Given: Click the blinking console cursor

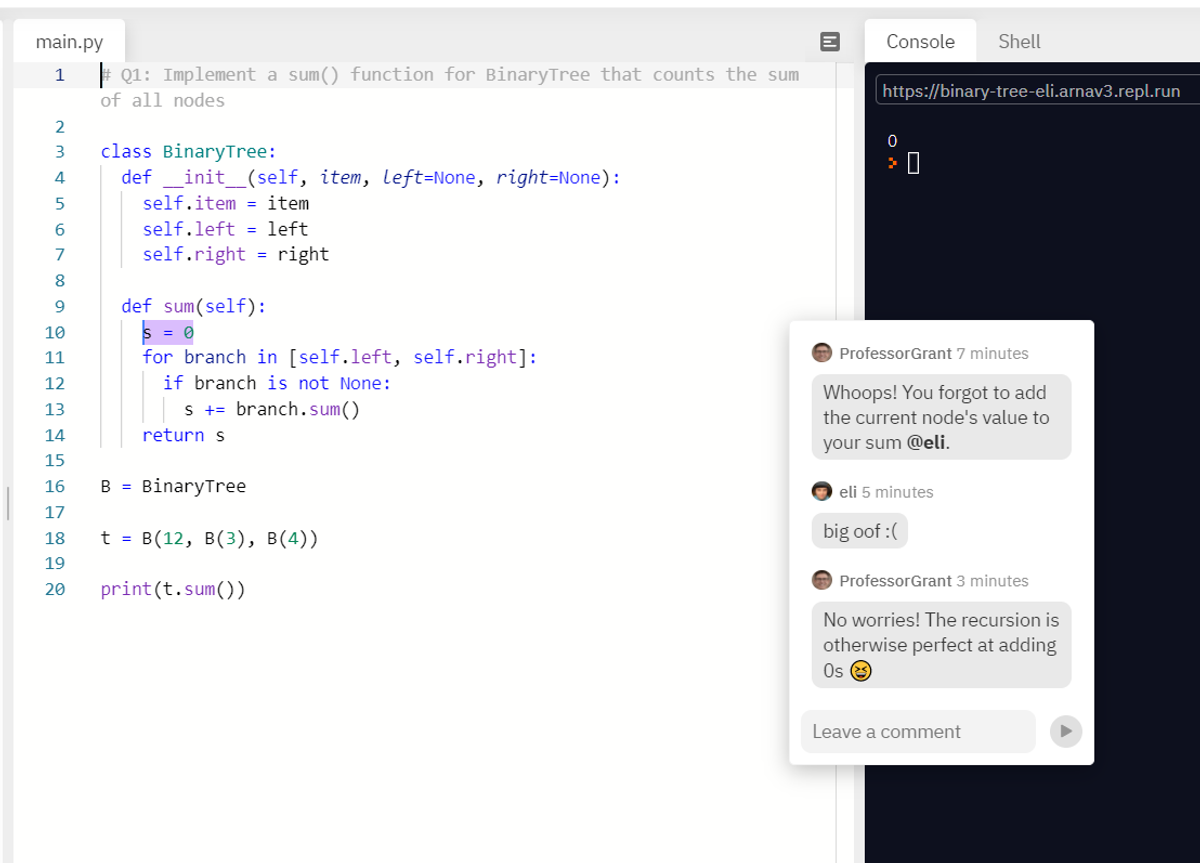Looking at the screenshot, I should point(911,162).
